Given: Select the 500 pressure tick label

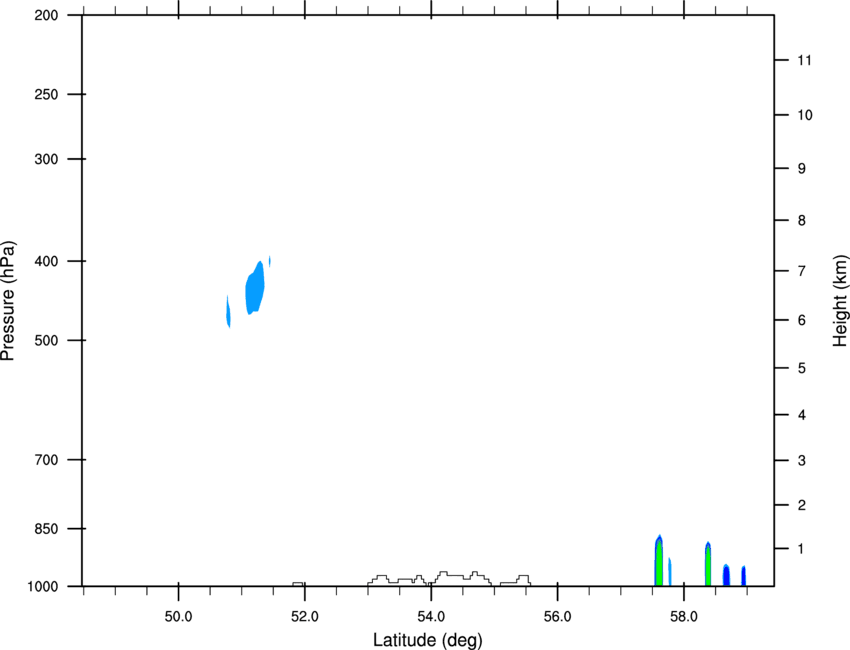Looking at the screenshot, I should (x=46, y=340).
